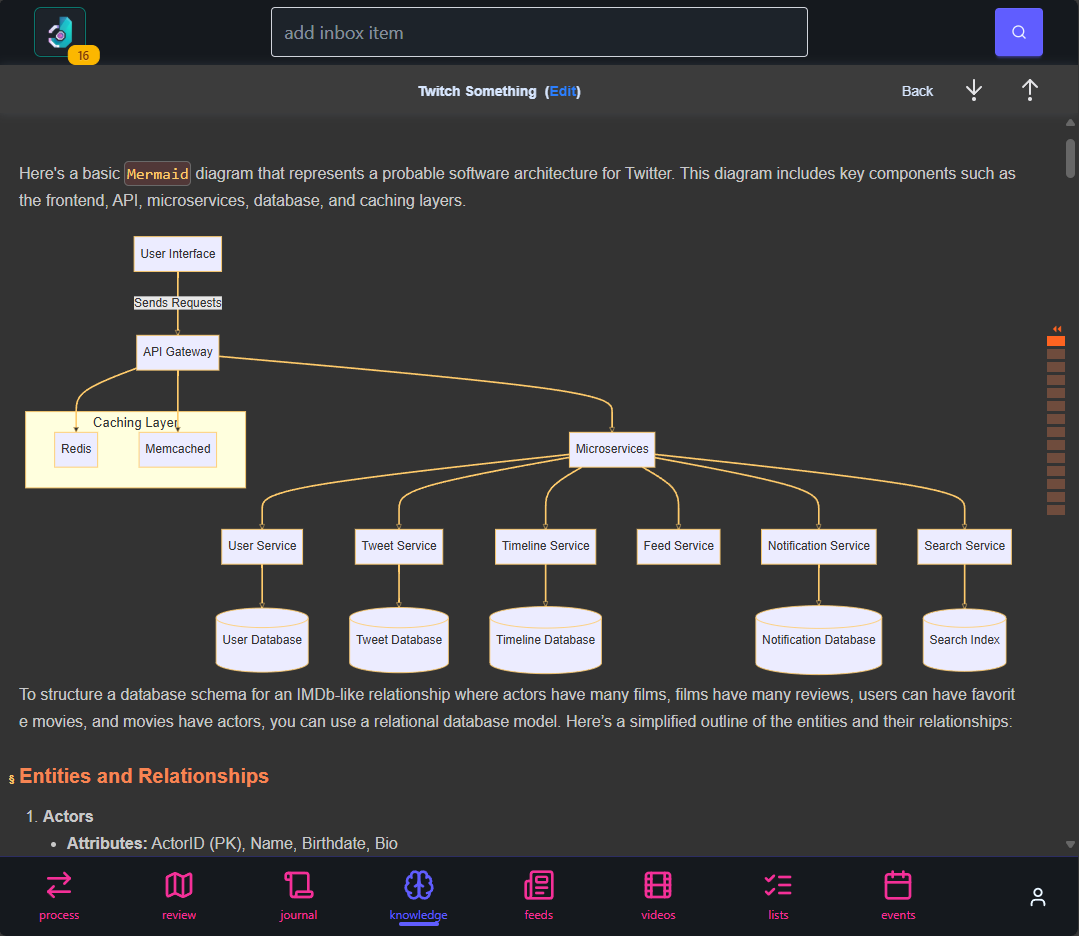1079x936 pixels.
Task: Click the Notification Service node
Action: [x=819, y=546]
